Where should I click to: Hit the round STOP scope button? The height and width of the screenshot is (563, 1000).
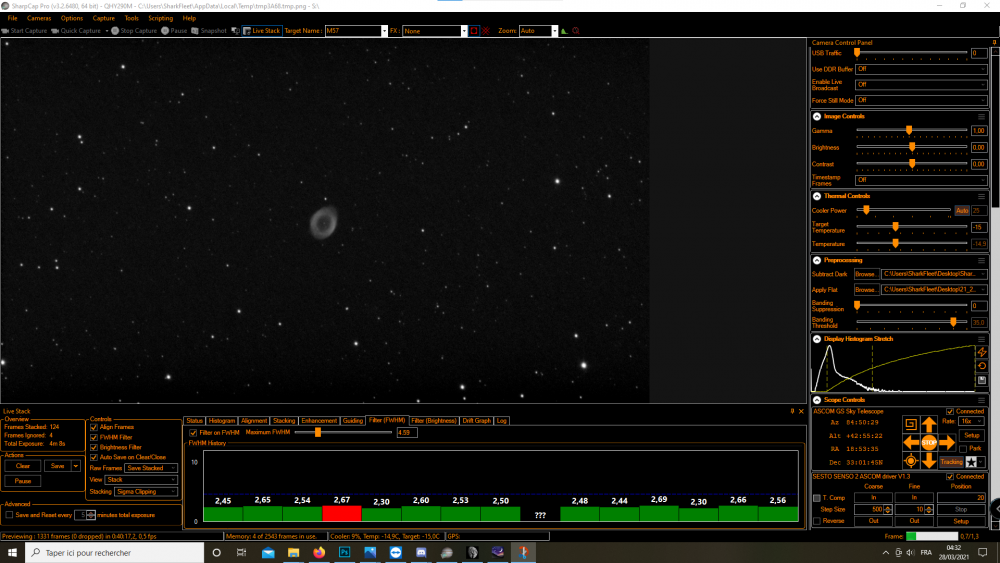929,442
